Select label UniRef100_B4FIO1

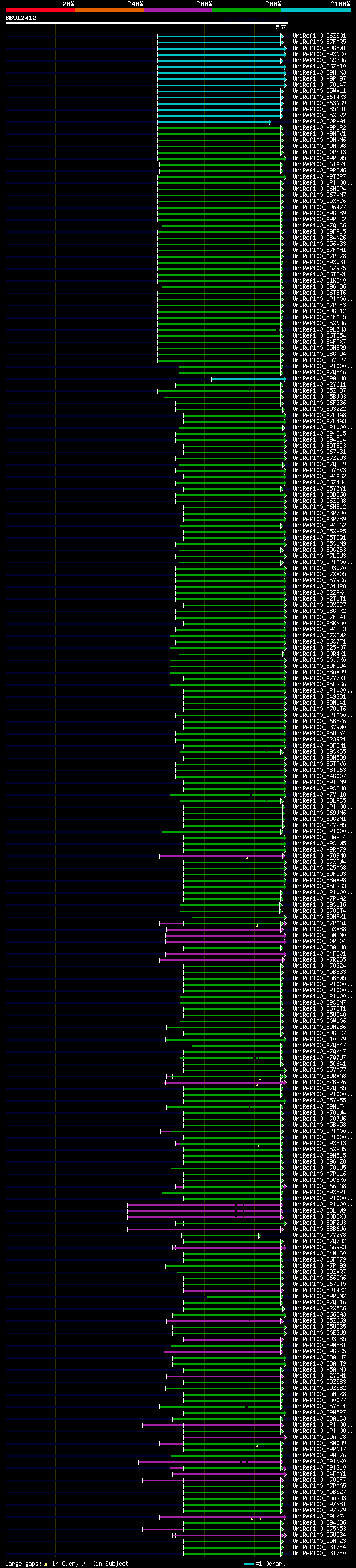point(319,954)
